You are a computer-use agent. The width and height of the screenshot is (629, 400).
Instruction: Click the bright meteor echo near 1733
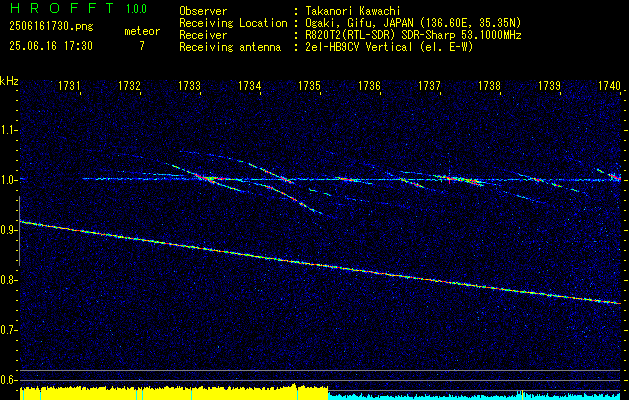point(205,177)
